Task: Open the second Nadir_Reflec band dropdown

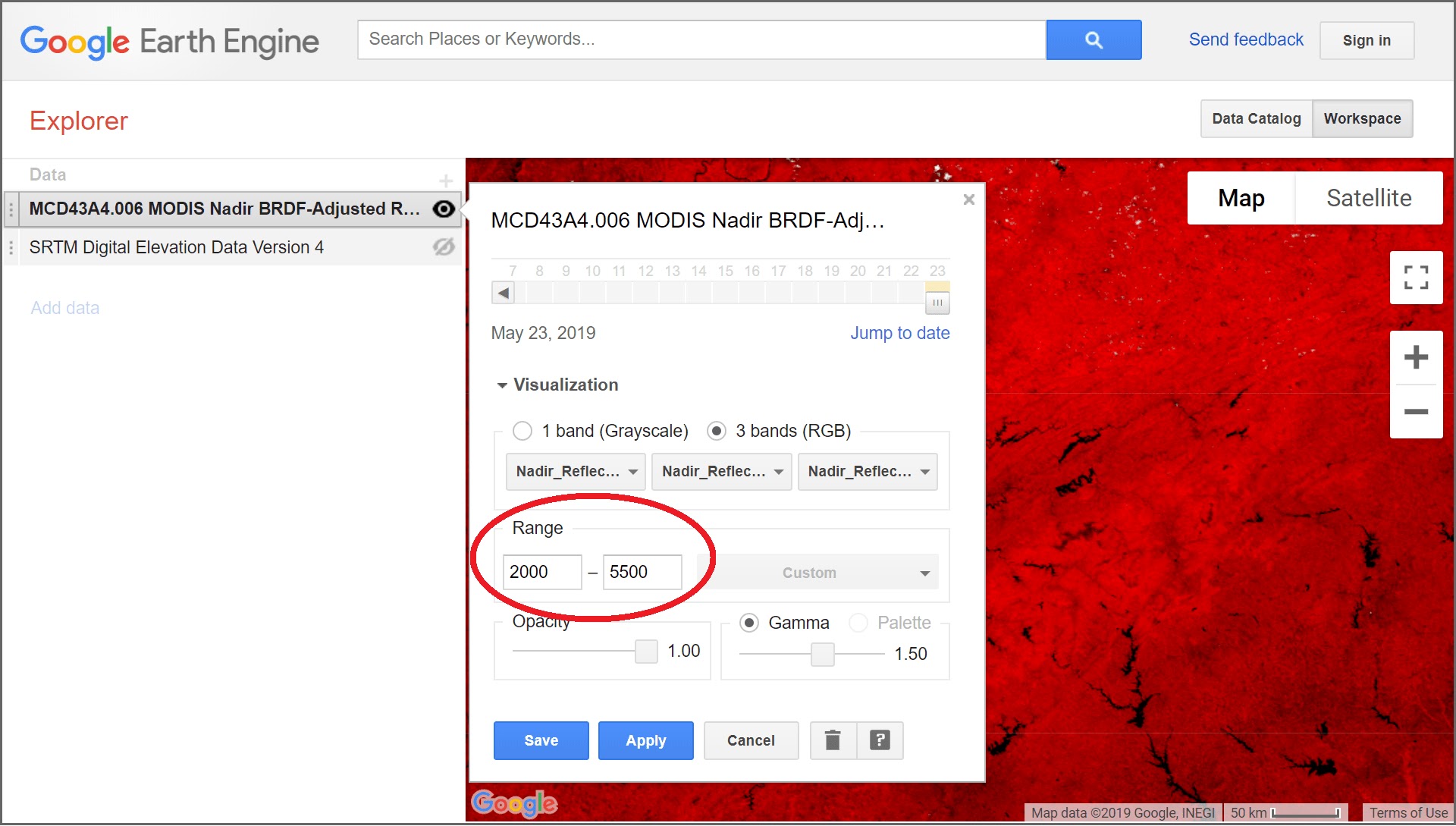Action: (722, 472)
